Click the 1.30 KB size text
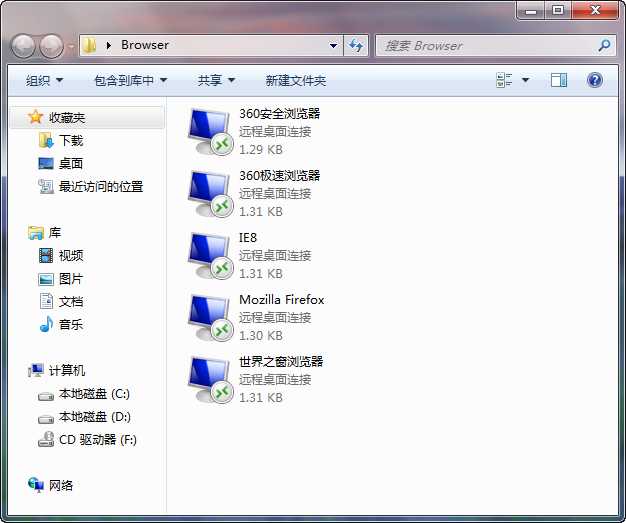The image size is (626, 523). click(x=261, y=336)
